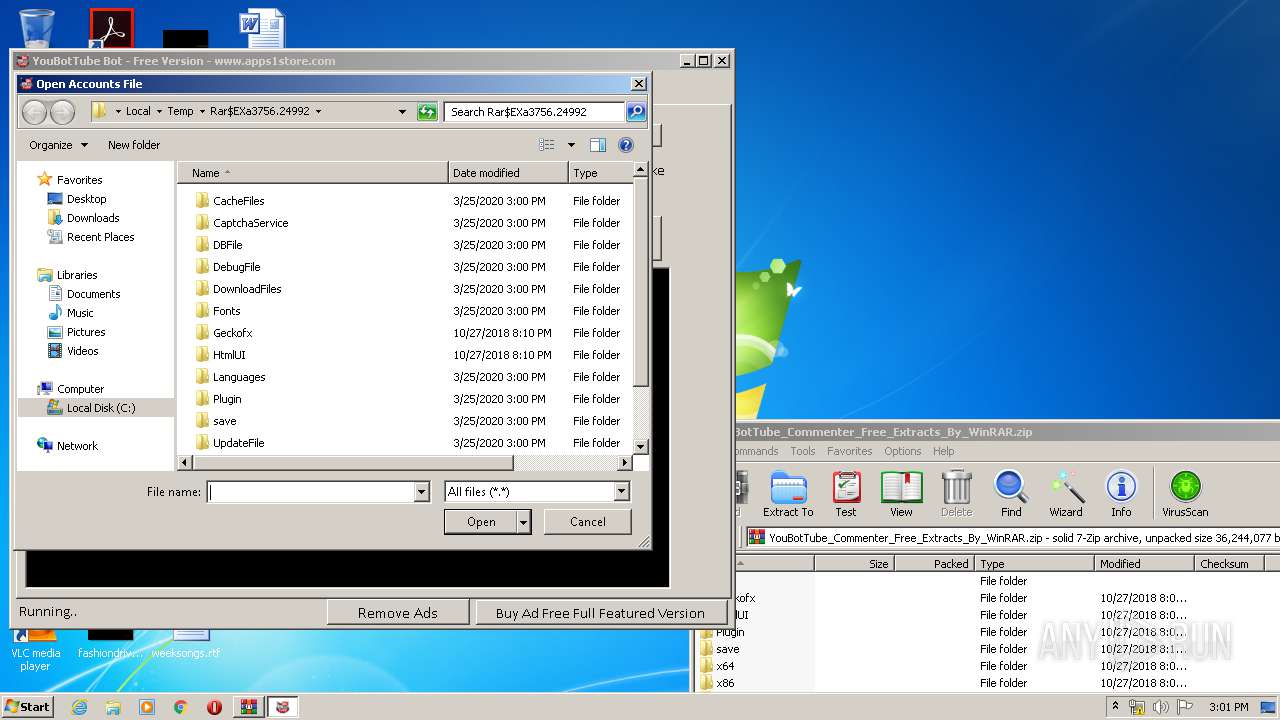Click the Windows Start button

(x=28, y=707)
